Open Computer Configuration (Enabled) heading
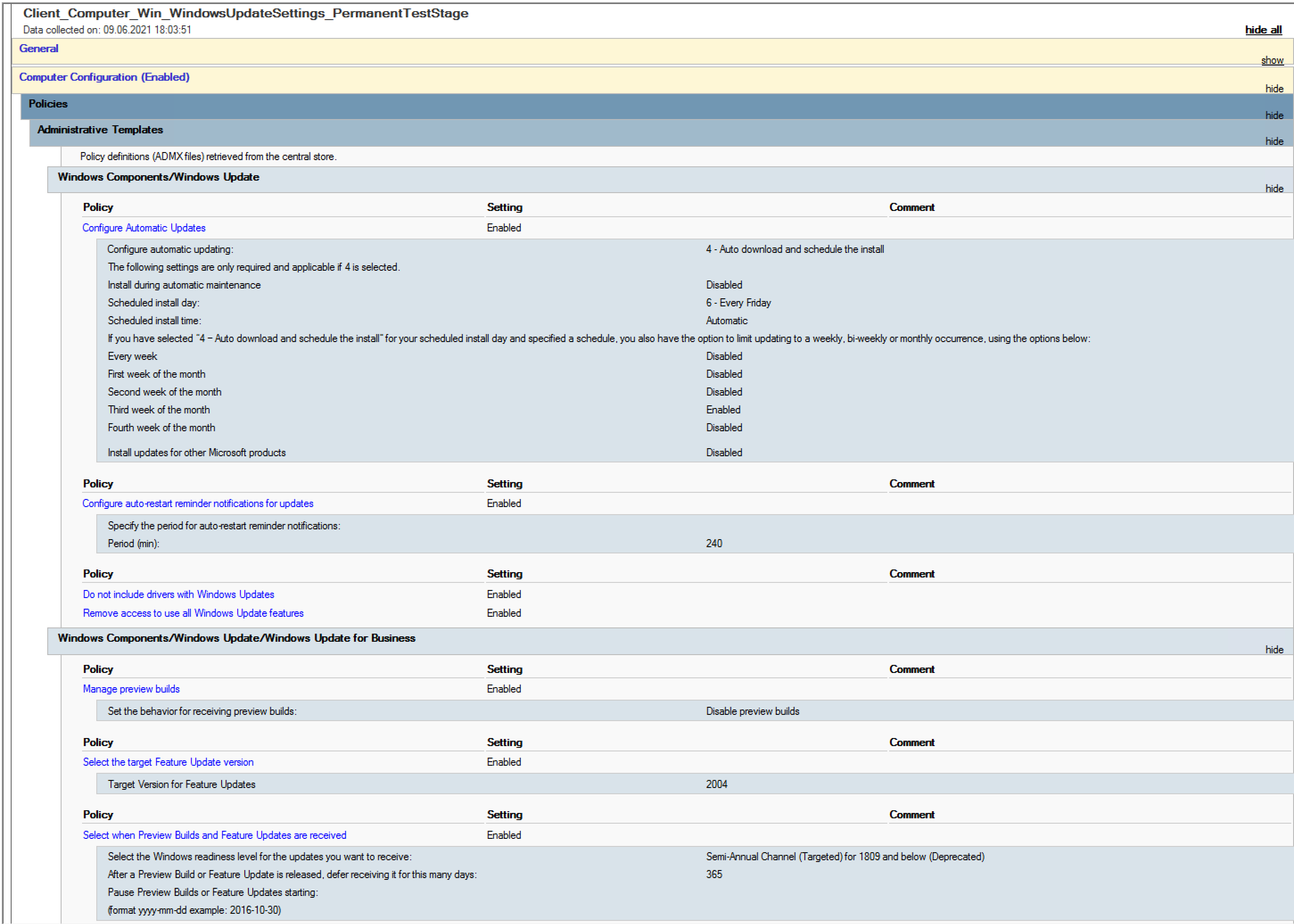This screenshot has height=924, width=1294. click(104, 77)
